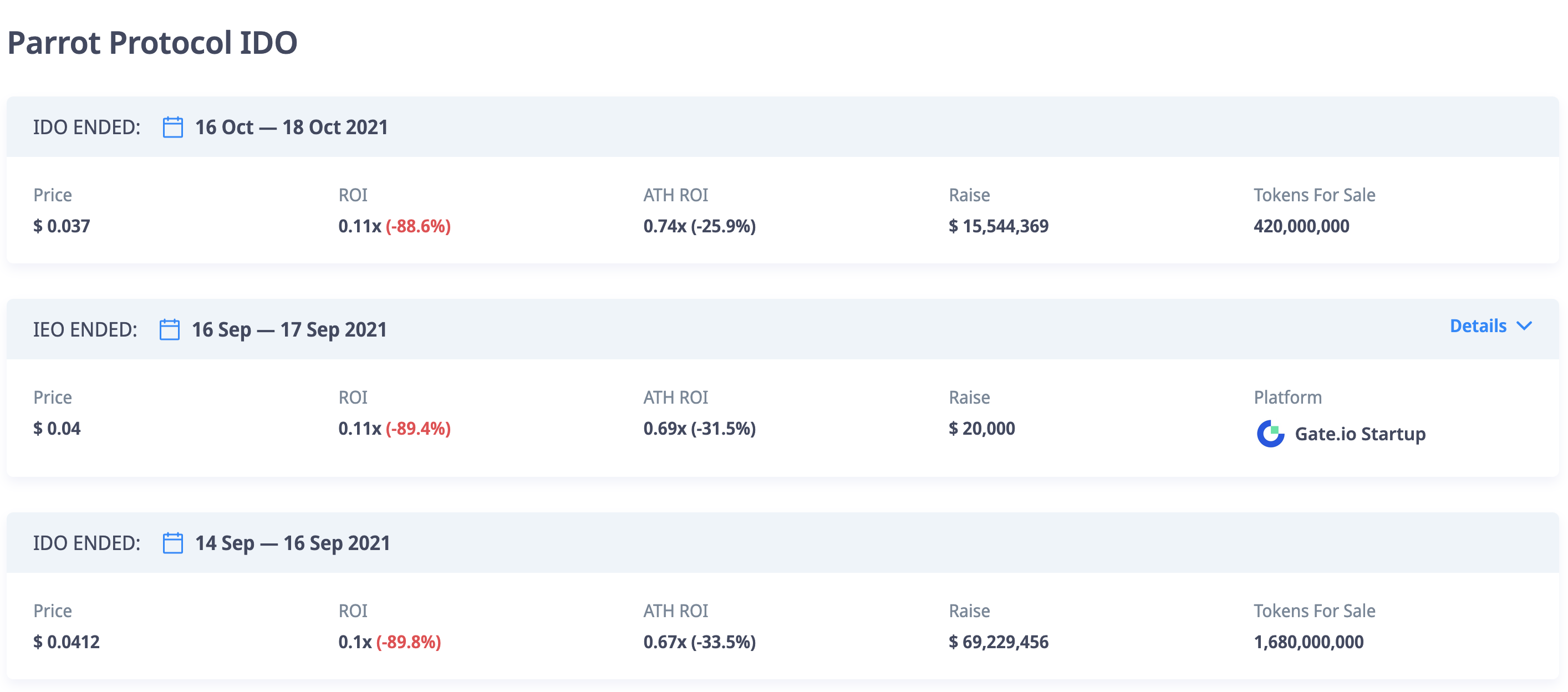
Task: Click the $ 0.037 price value
Action: coord(62,226)
